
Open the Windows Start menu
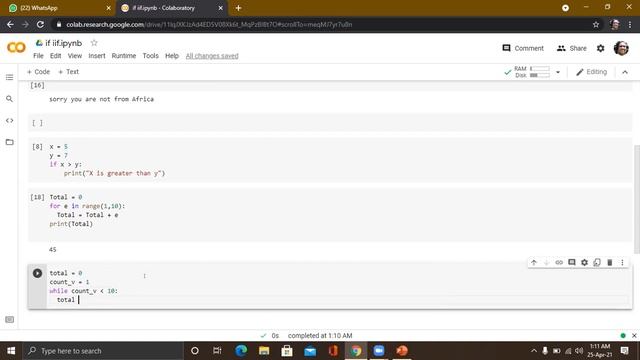click(11, 351)
